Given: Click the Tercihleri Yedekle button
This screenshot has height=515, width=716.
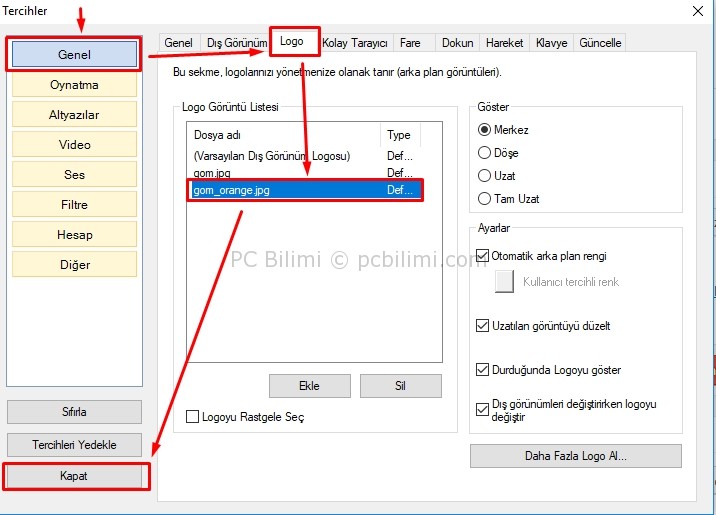Looking at the screenshot, I should click(74, 445).
